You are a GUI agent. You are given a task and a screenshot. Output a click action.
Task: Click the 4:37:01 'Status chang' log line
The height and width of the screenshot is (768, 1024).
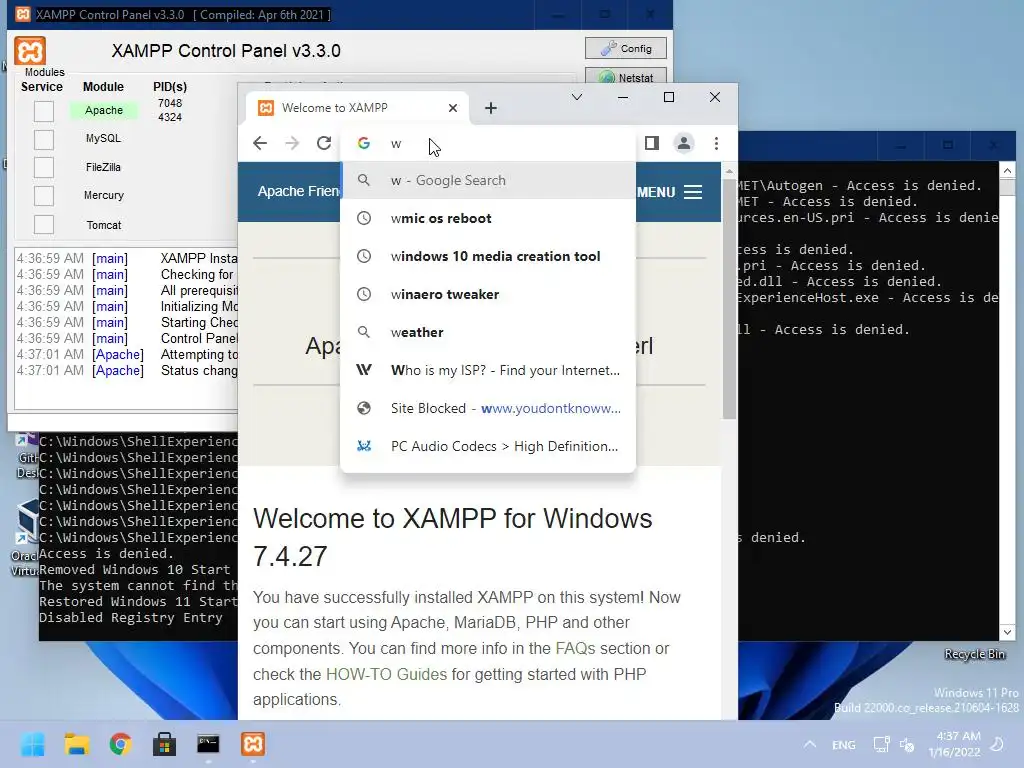click(127, 370)
